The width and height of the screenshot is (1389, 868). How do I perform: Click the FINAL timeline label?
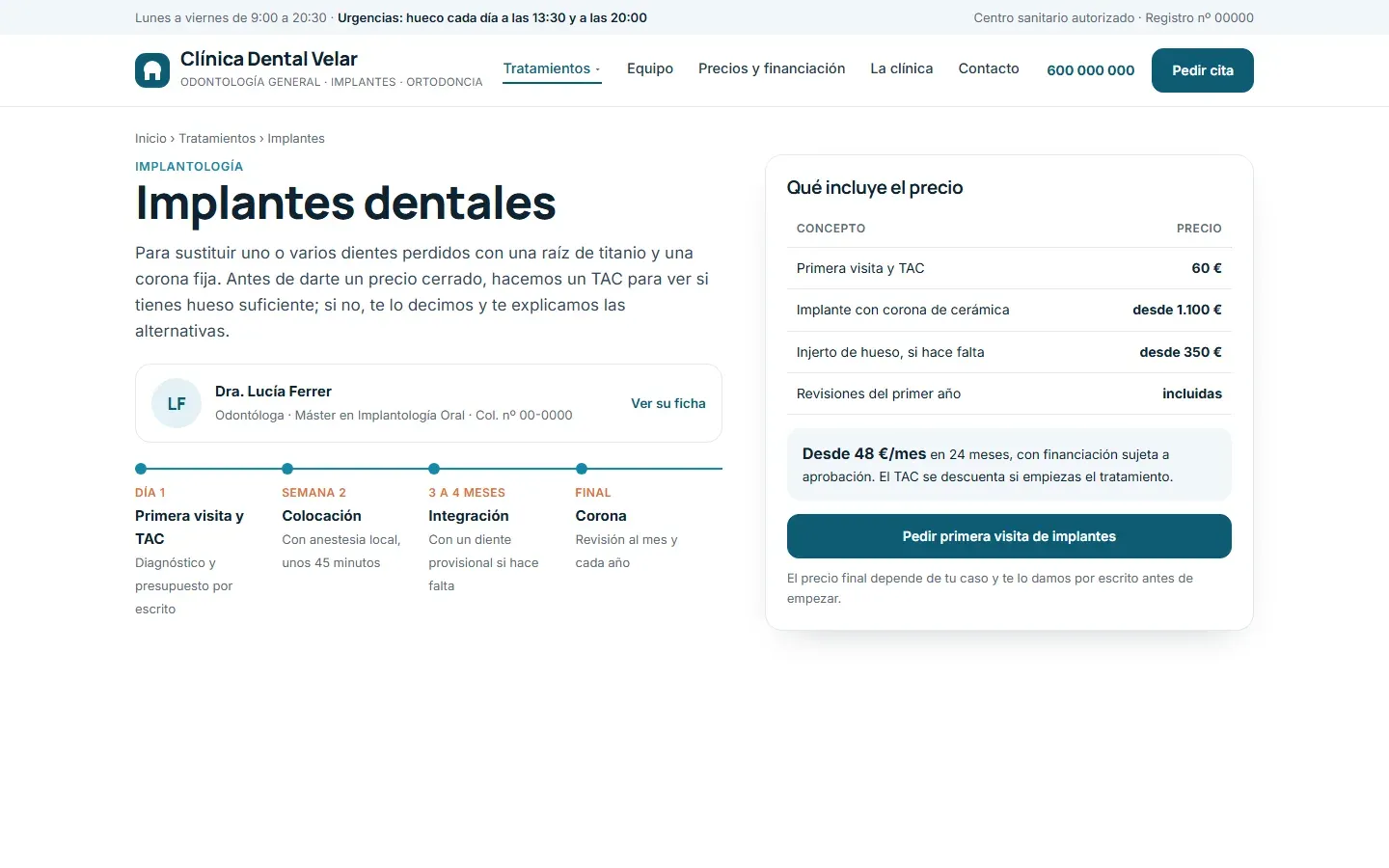coord(593,493)
